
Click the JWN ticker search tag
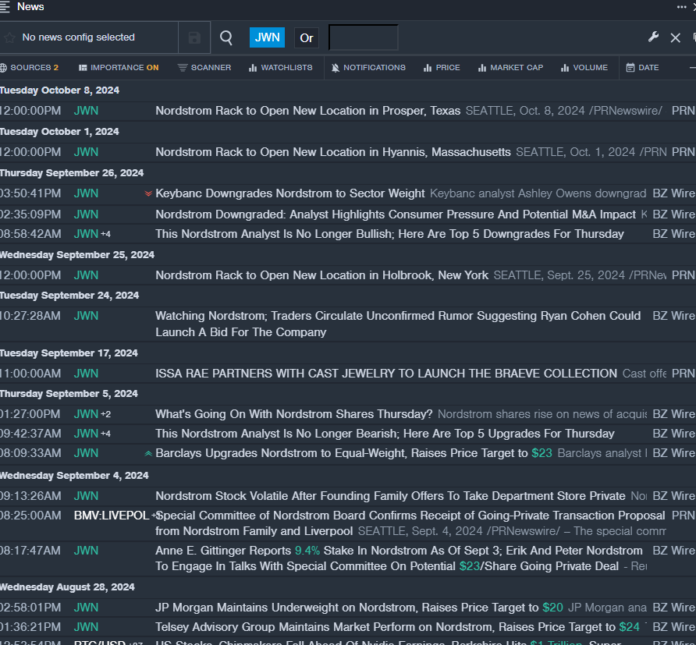(267, 38)
